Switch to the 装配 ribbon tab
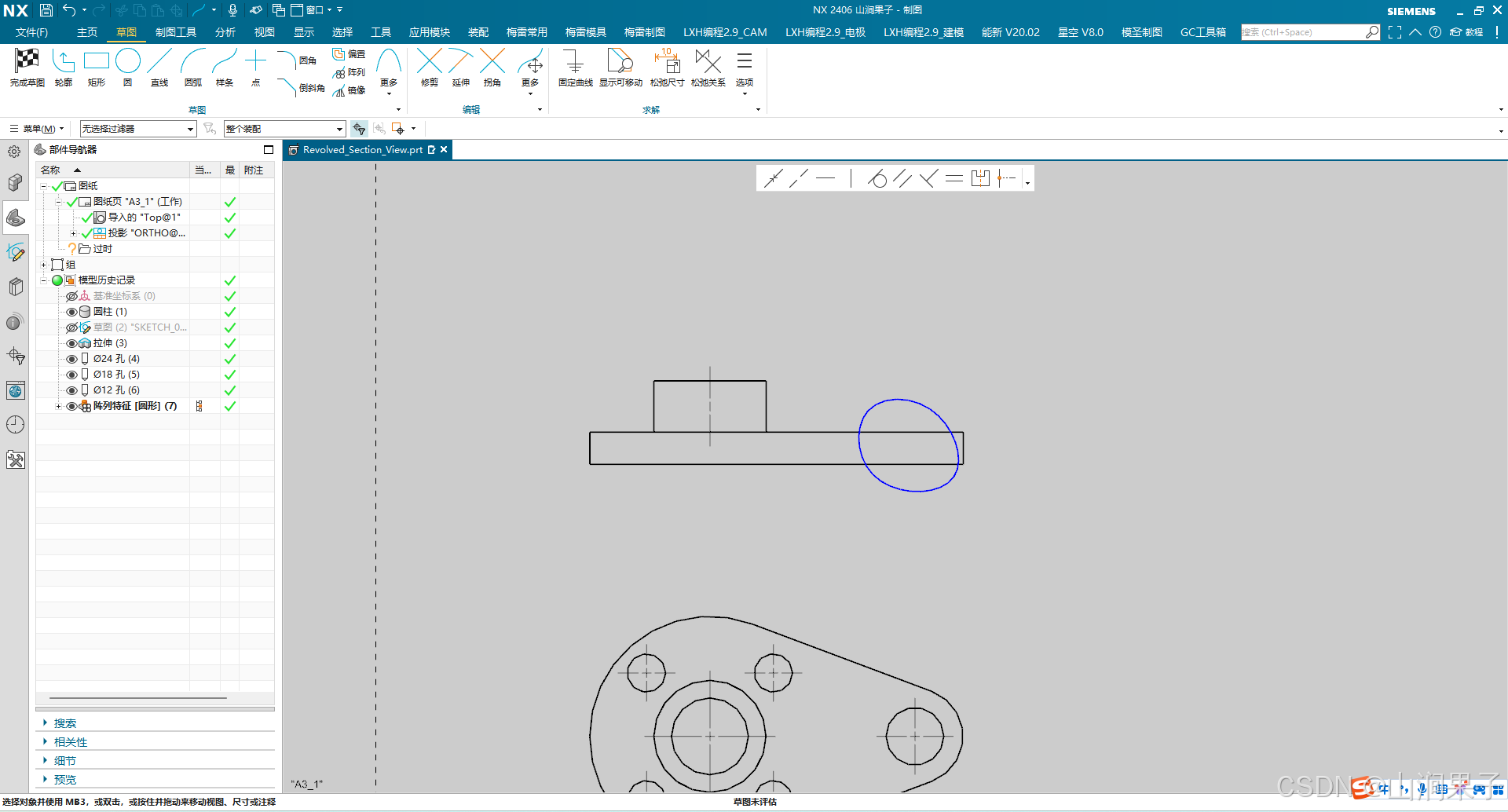The width and height of the screenshot is (1508, 812). (478, 32)
